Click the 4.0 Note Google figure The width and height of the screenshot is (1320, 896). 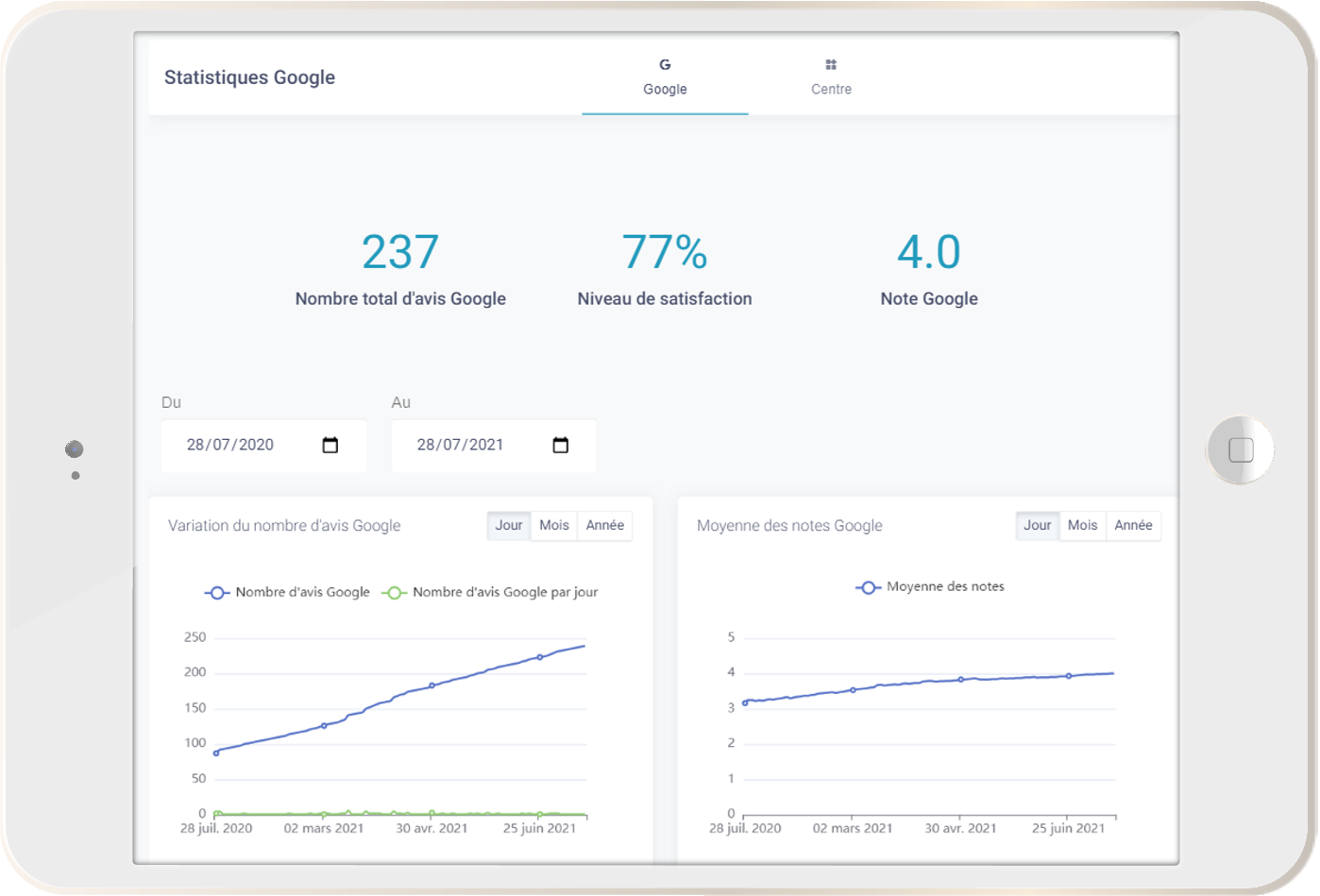tap(929, 252)
